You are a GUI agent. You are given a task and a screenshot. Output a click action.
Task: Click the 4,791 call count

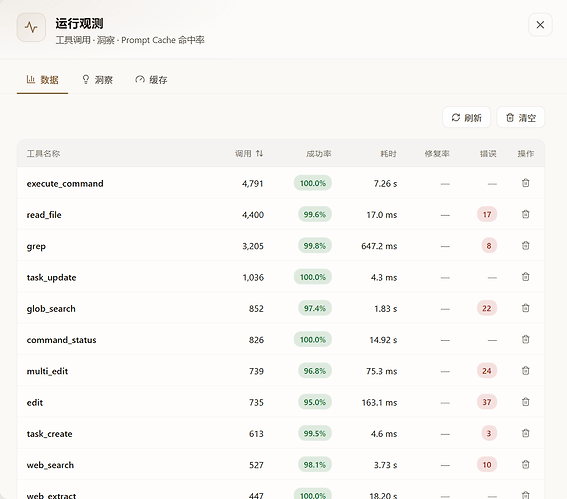pos(252,184)
